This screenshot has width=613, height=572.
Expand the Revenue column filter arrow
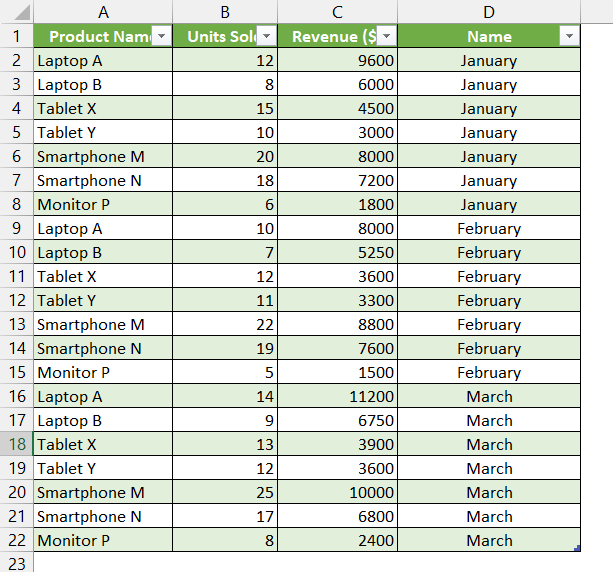pyautogui.click(x=386, y=36)
